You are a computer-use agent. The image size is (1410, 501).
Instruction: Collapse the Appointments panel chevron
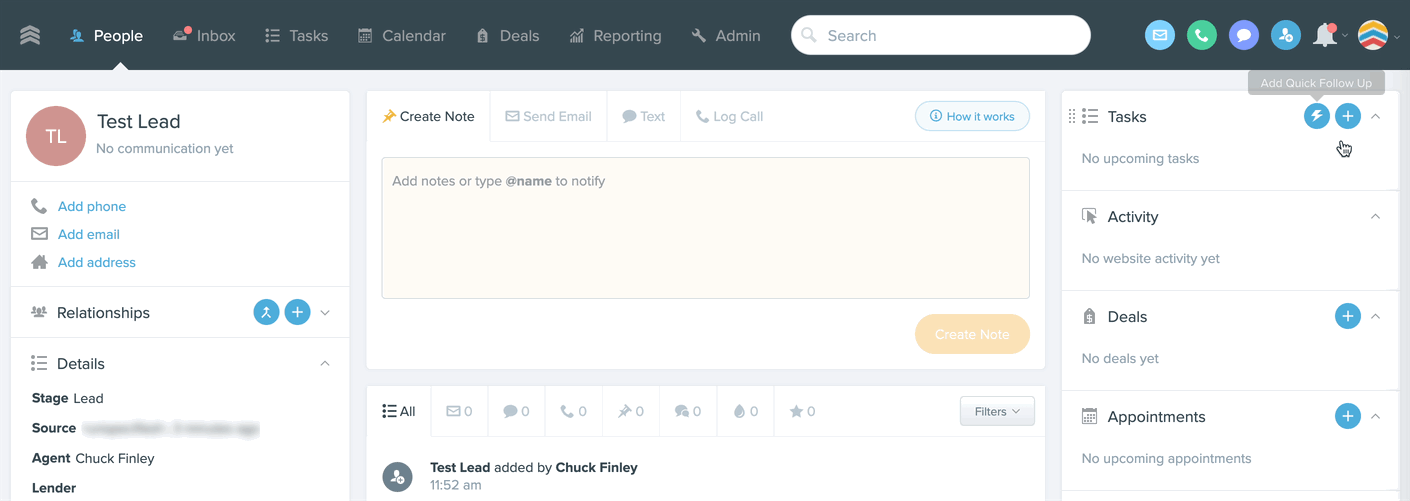click(1376, 417)
